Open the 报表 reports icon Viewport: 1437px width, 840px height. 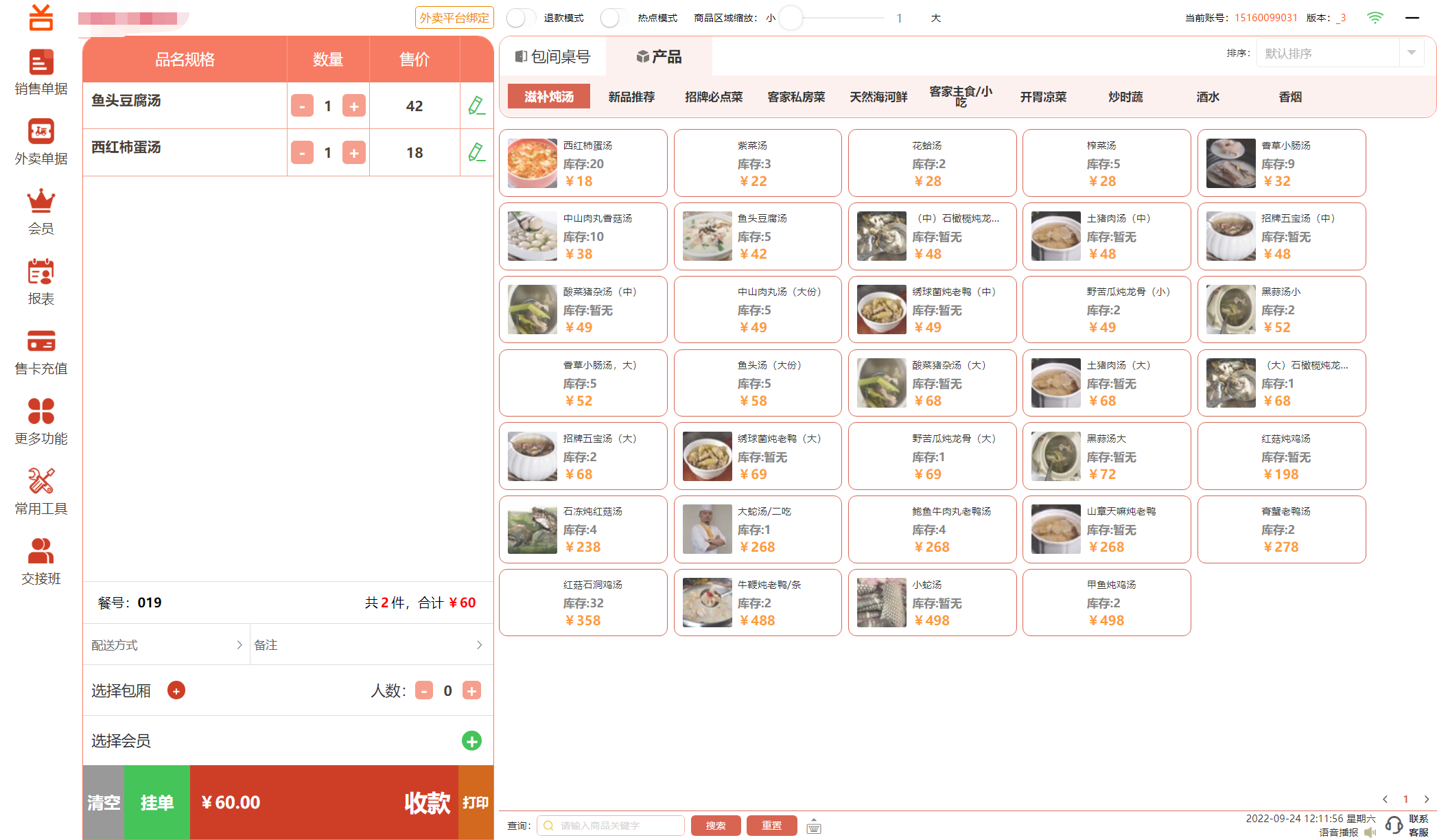pos(40,272)
